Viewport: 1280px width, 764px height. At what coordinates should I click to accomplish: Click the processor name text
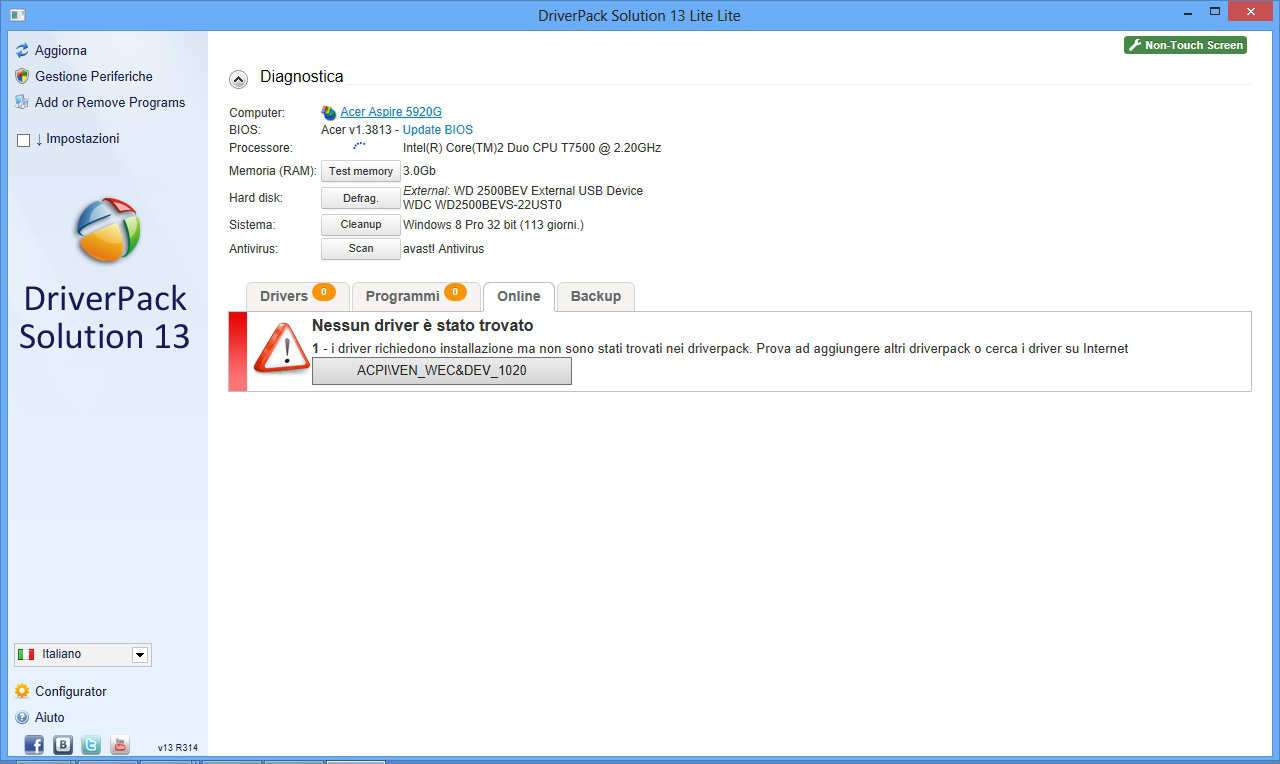(532, 148)
